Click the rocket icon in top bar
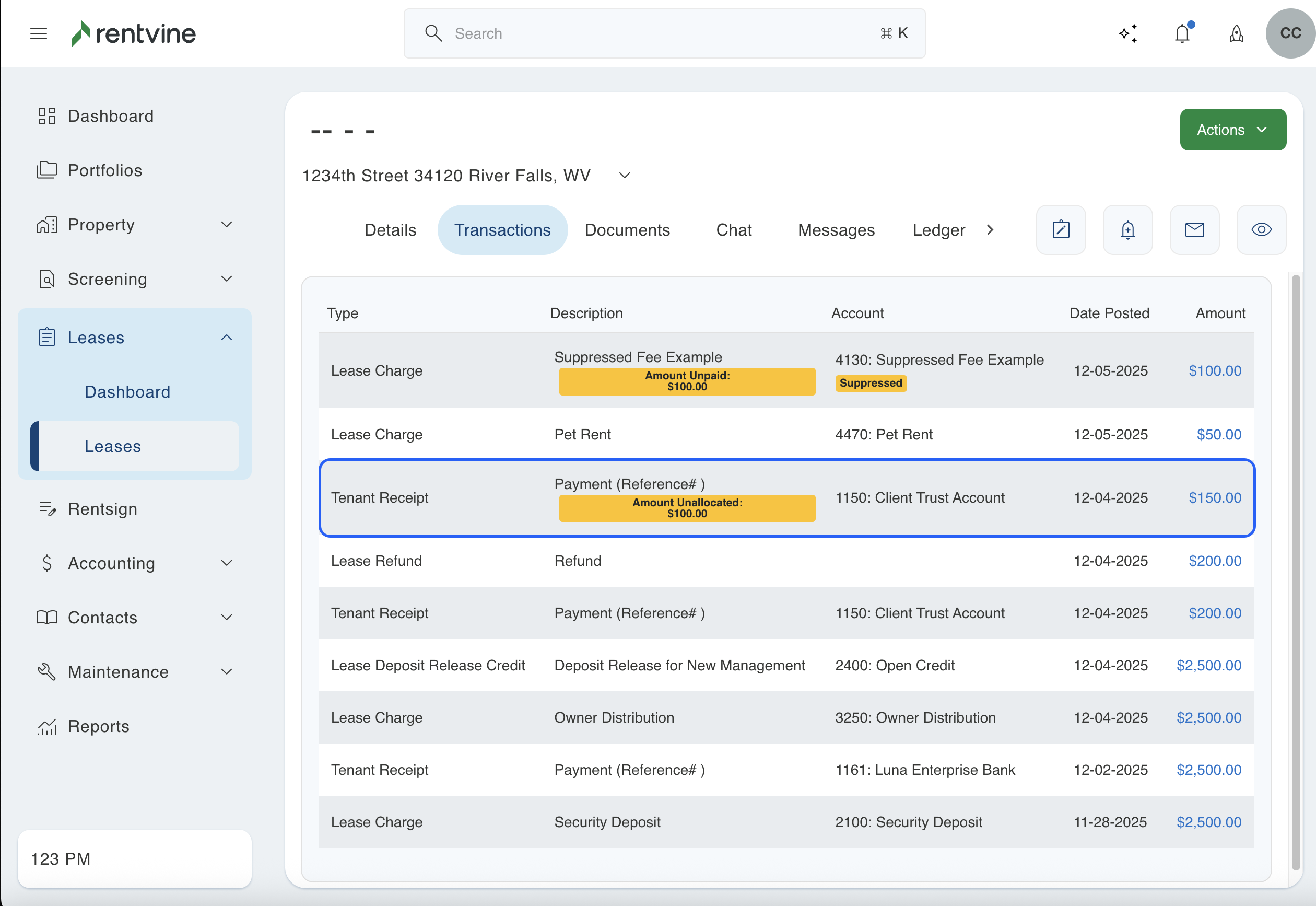Screen dimensions: 1316x906 1237,33
